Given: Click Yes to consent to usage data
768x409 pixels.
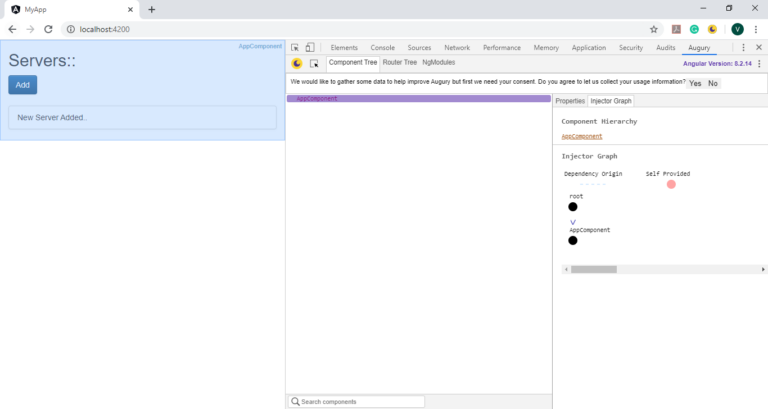Looking at the screenshot, I should (695, 83).
